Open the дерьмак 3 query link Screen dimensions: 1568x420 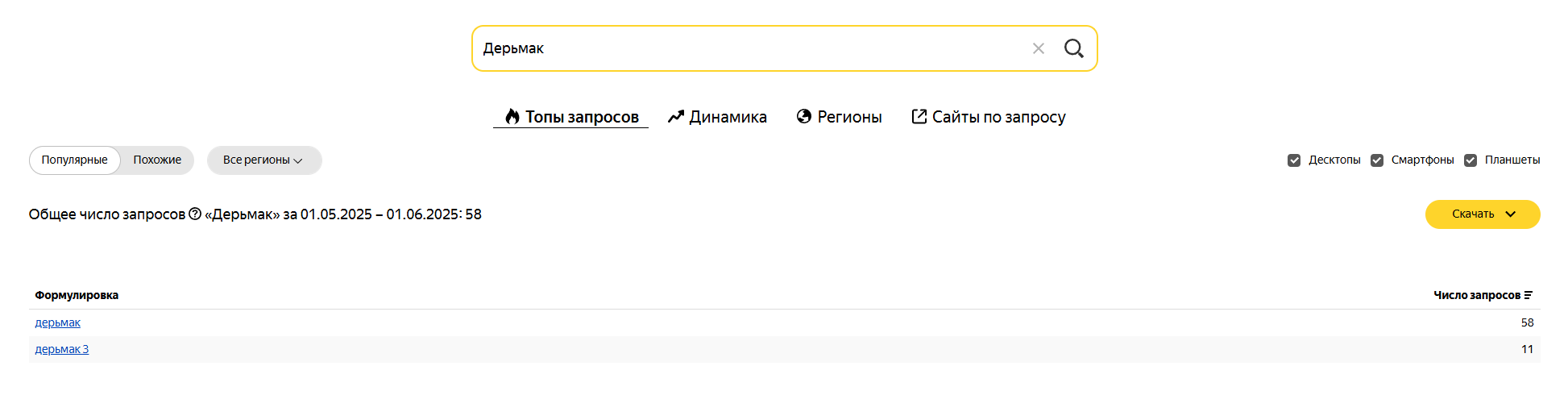62,349
